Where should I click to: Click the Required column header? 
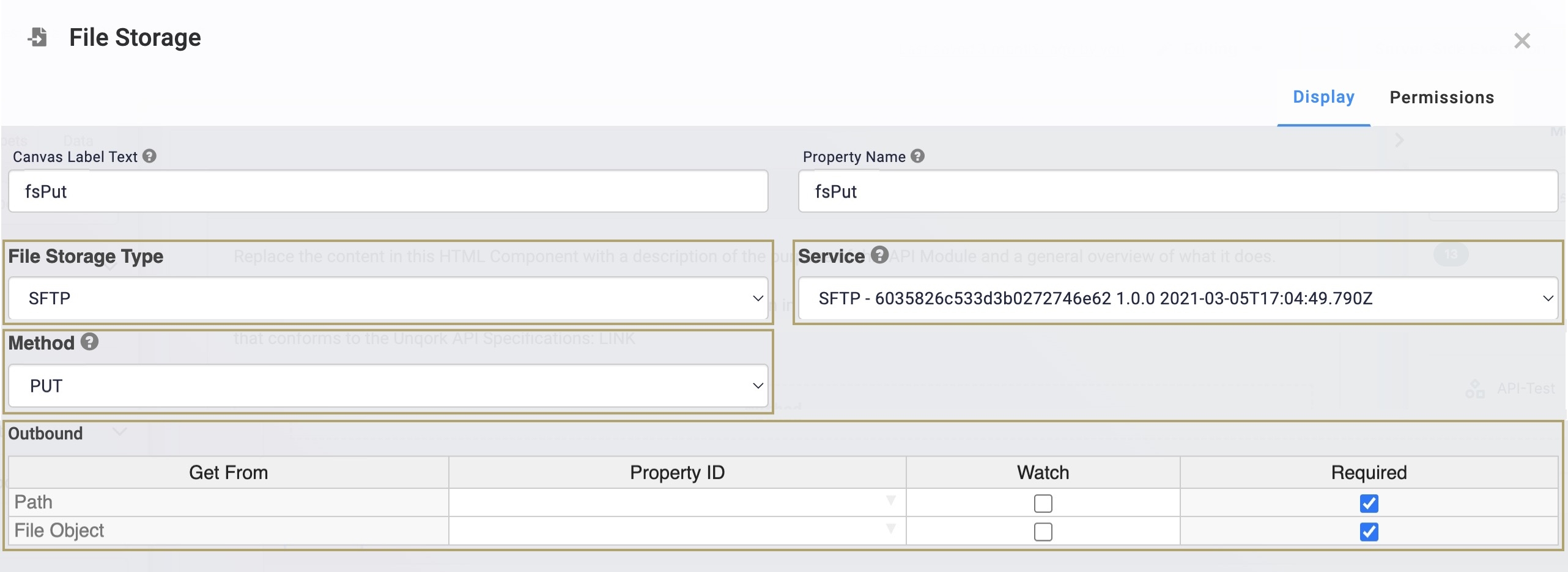coord(1369,472)
